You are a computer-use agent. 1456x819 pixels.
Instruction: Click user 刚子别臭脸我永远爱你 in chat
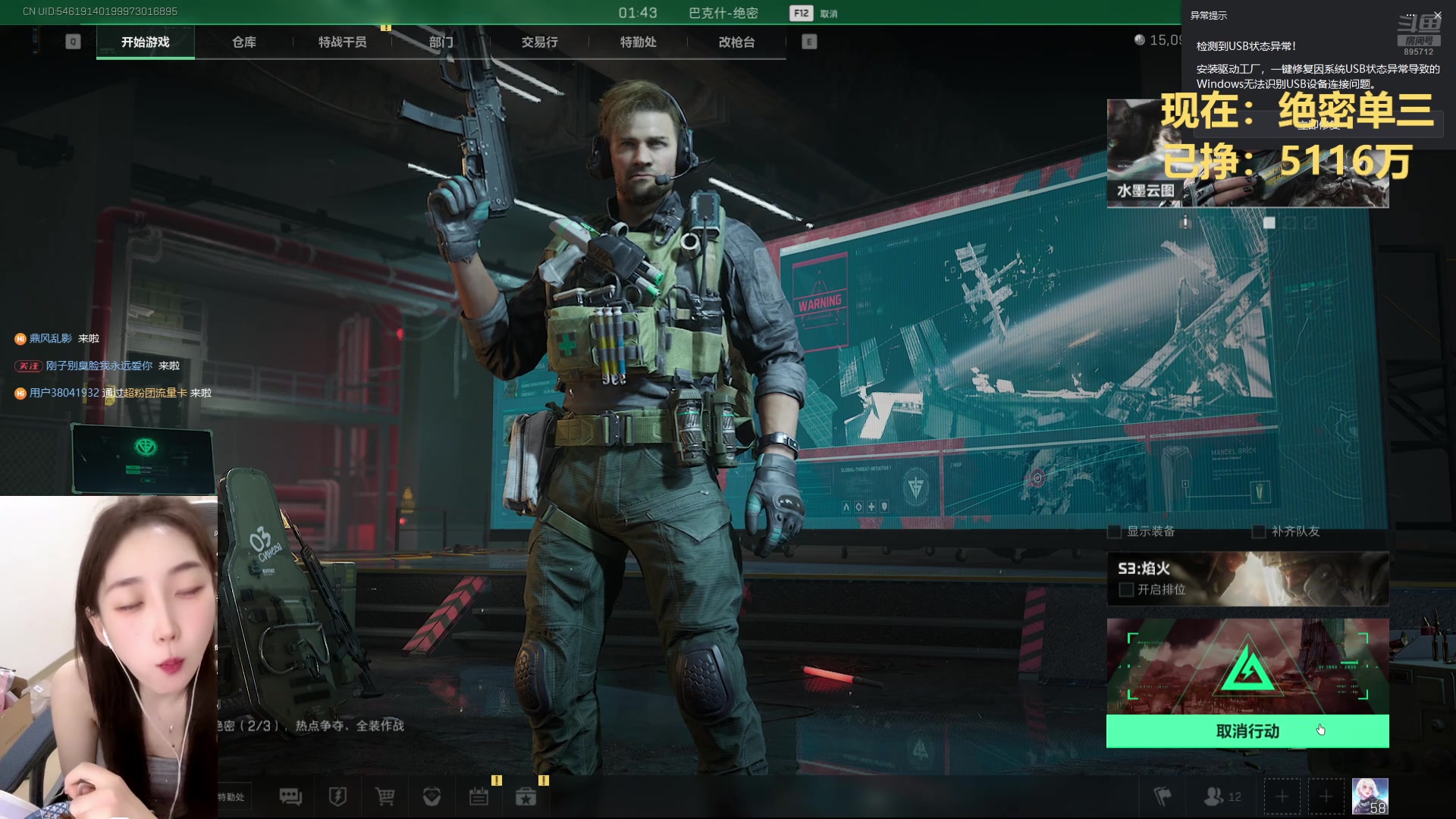99,366
